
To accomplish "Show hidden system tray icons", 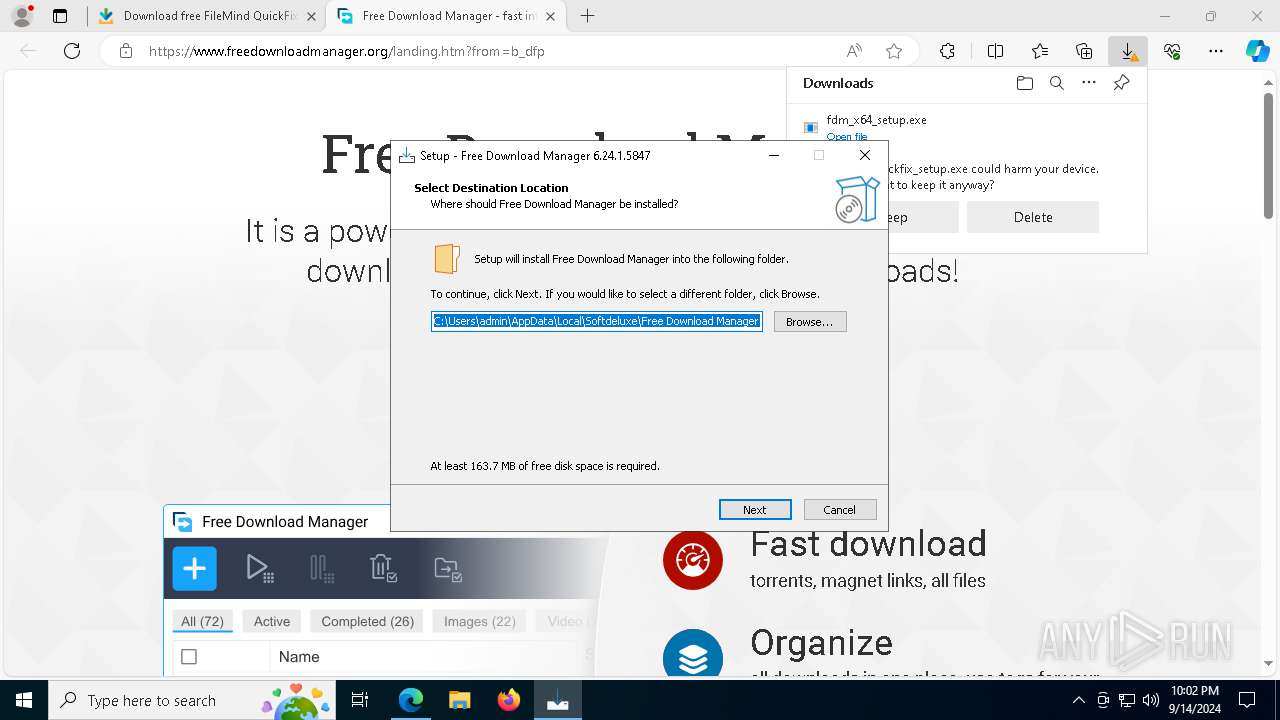I will [x=1079, y=700].
